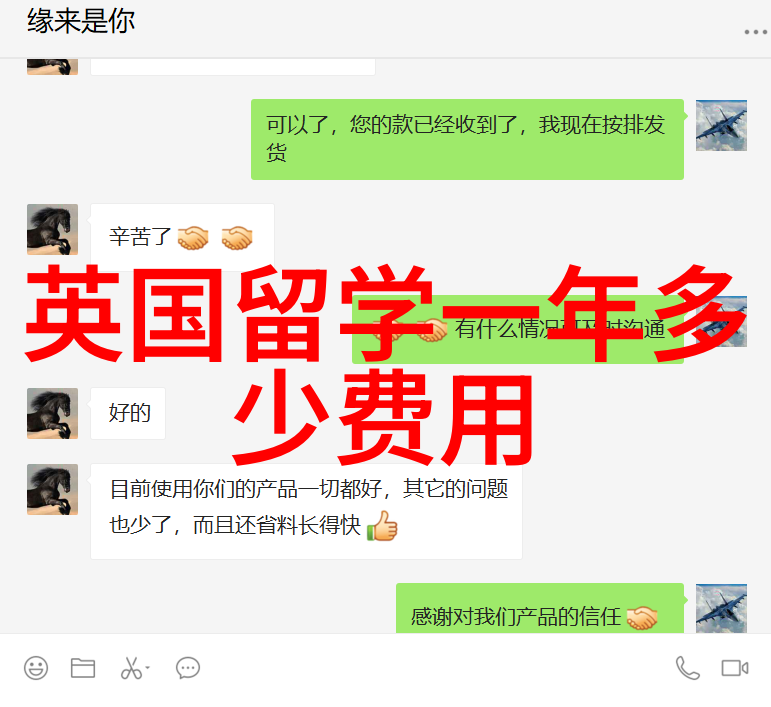Select the 感谢对我们产品的信任 message
Viewport: 771px width, 707px height.
point(540,608)
